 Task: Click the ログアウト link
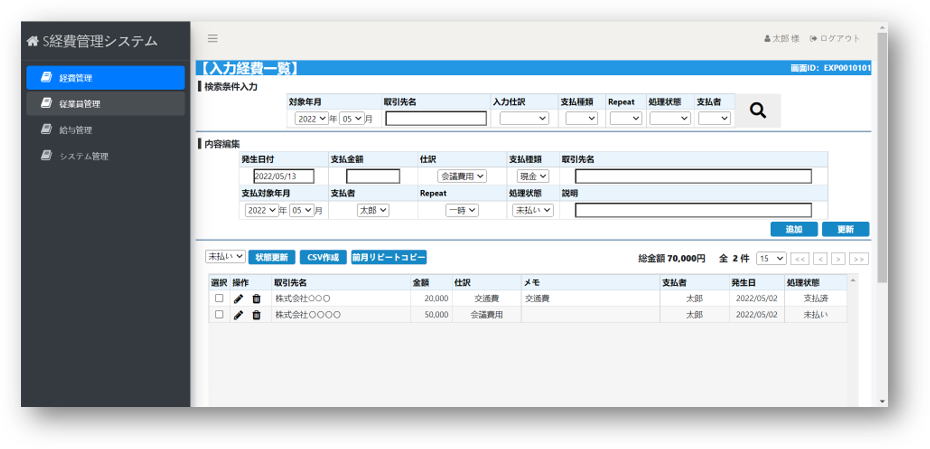point(835,39)
